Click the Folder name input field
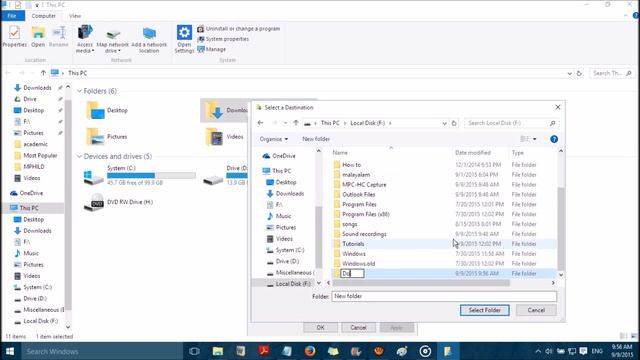This screenshot has height=360, width=640. [444, 296]
